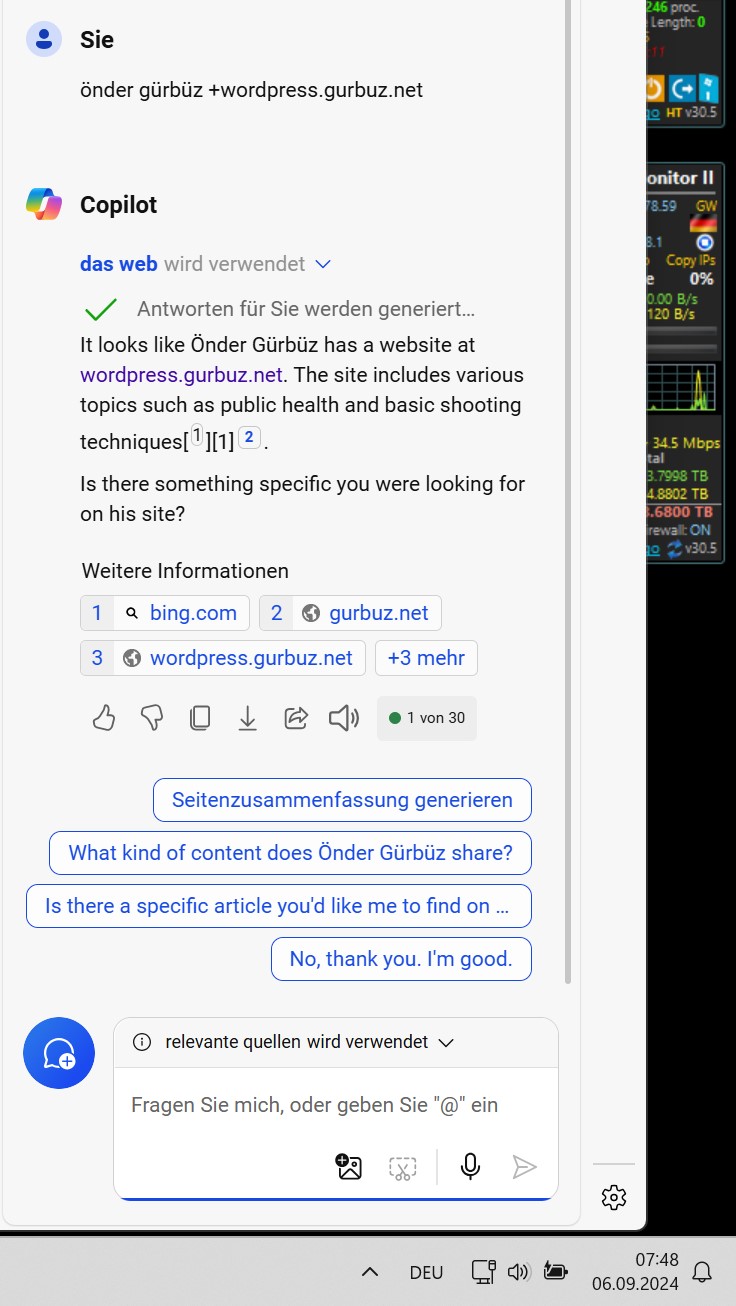Open the wordpress.gurbuz.net link in the answer
The width and height of the screenshot is (736, 1306).
tap(182, 375)
